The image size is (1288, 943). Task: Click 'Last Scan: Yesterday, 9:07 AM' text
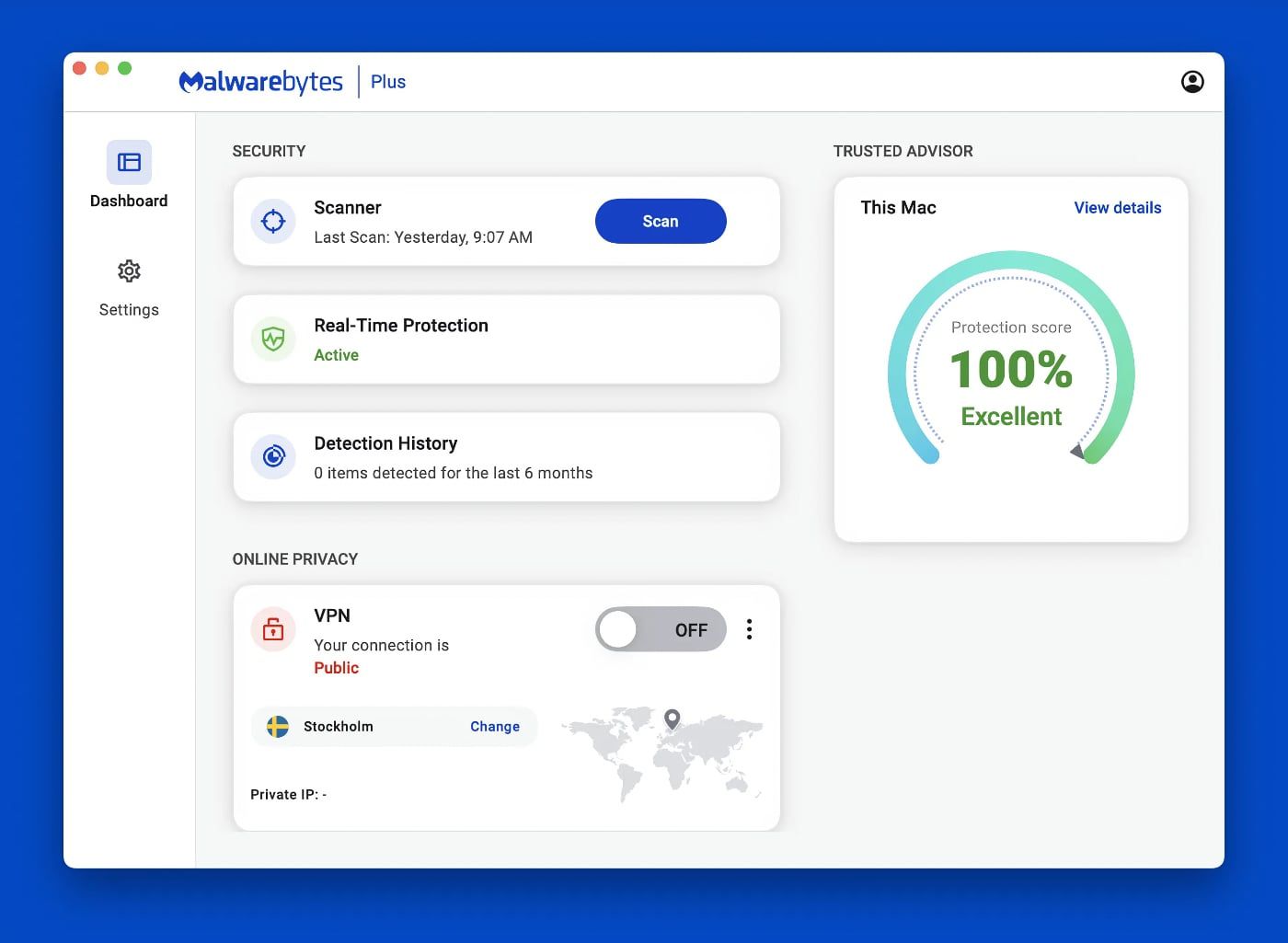tap(423, 237)
